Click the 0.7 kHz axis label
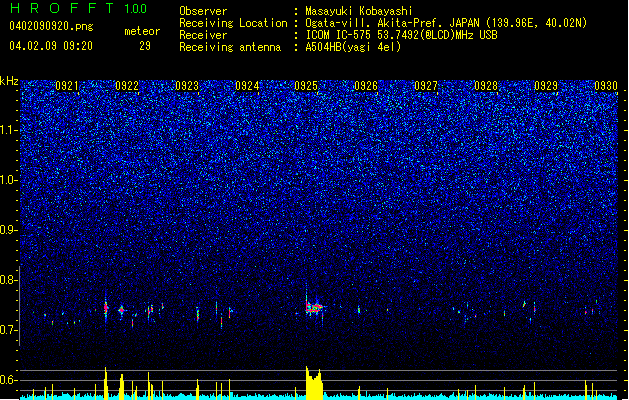 click(x=9, y=330)
